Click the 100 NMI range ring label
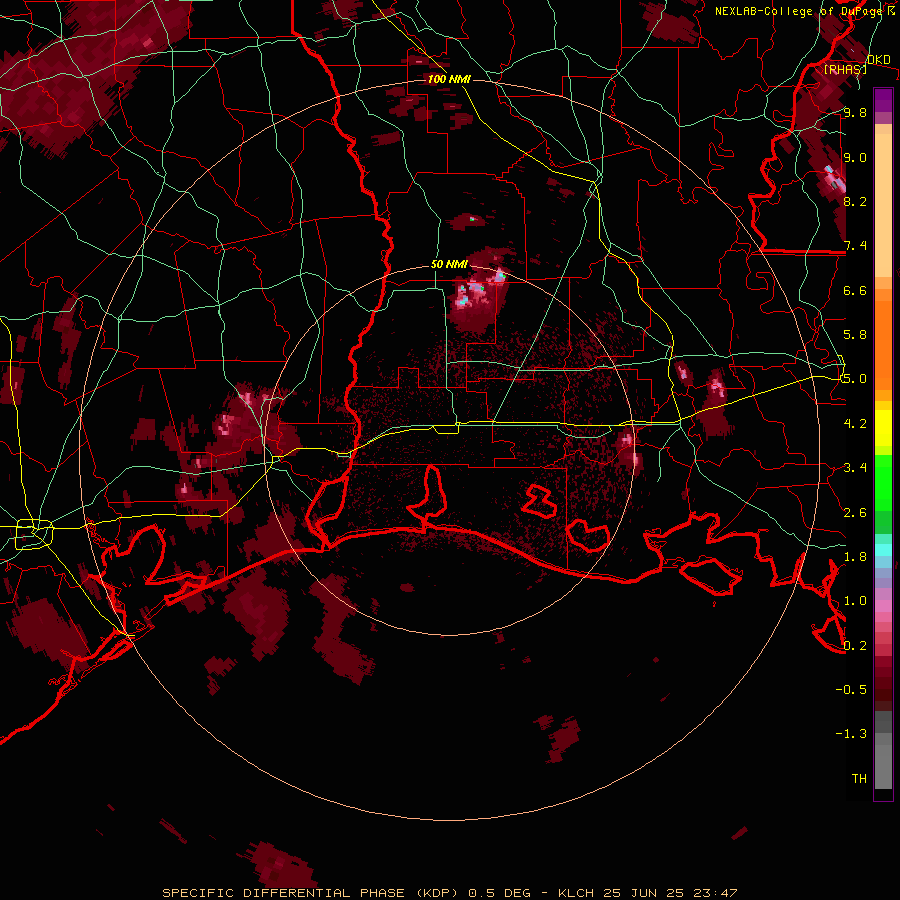The image size is (900, 900). point(449,79)
